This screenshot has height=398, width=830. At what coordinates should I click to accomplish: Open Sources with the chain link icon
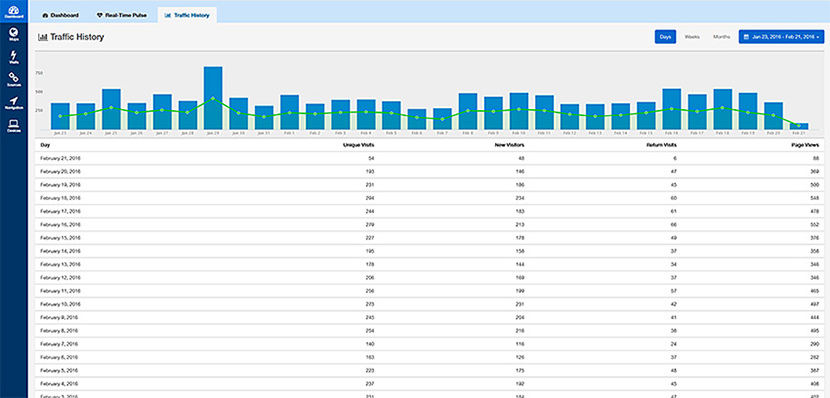pyautogui.click(x=14, y=80)
